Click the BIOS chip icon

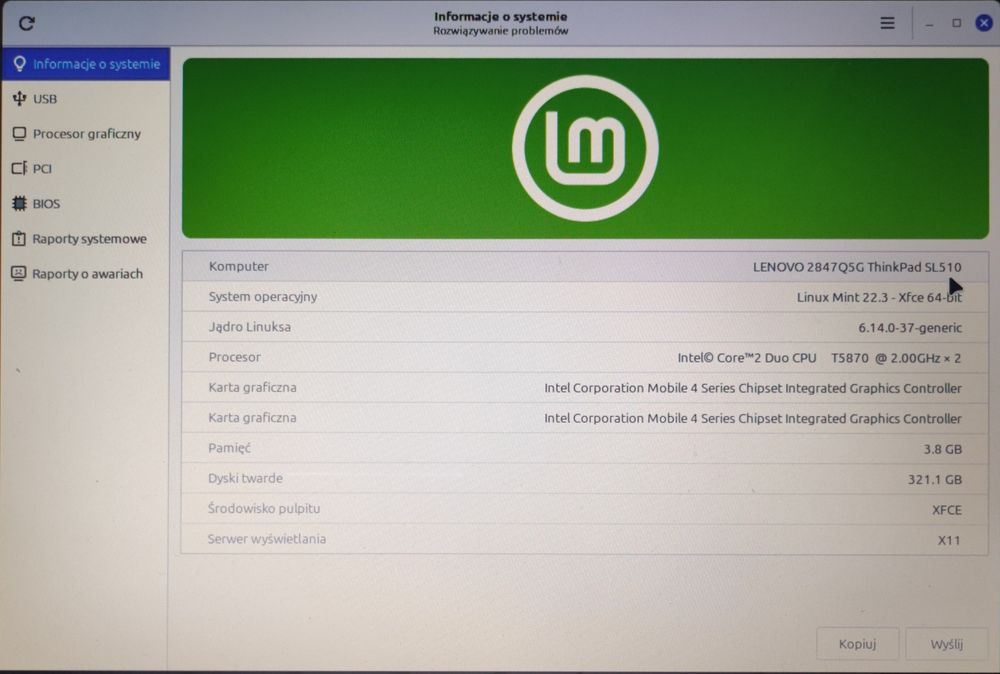coord(19,203)
